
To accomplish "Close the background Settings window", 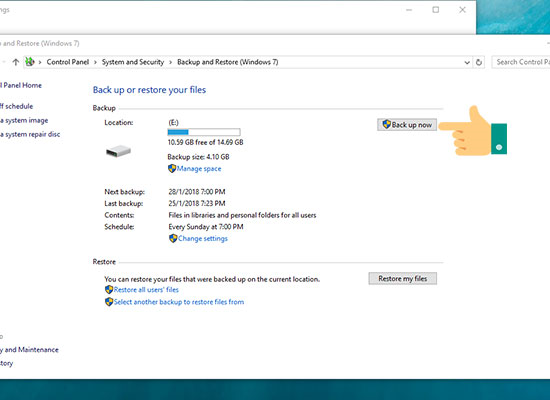I will point(463,10).
